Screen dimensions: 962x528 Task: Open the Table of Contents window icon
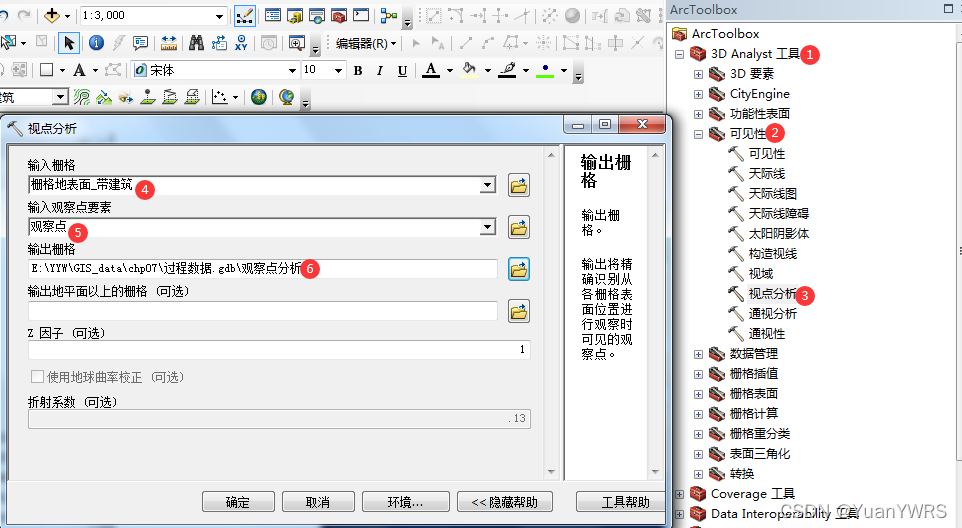pyautogui.click(x=273, y=15)
